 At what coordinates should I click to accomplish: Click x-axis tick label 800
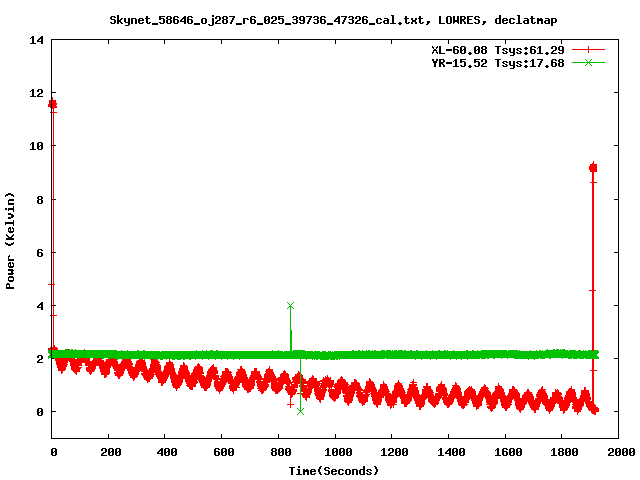pos(280,452)
